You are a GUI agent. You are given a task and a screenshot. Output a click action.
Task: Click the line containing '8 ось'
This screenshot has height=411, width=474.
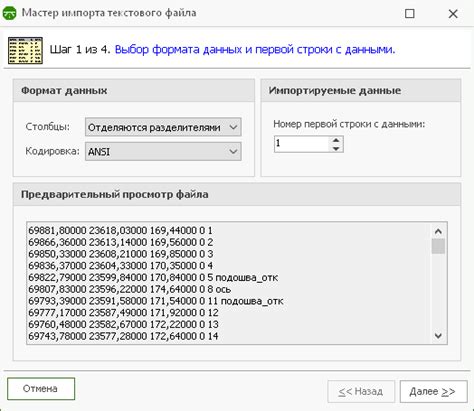click(x=130, y=289)
